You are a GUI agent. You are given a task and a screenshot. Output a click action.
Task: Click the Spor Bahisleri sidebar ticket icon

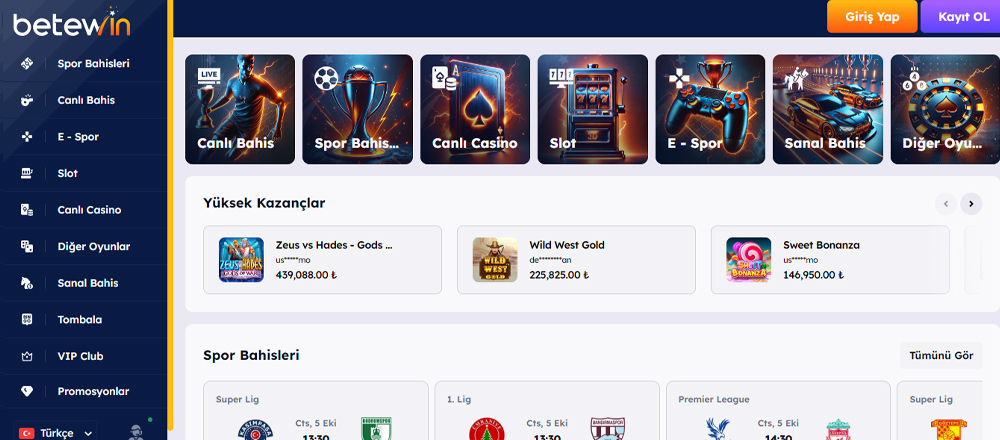point(27,63)
